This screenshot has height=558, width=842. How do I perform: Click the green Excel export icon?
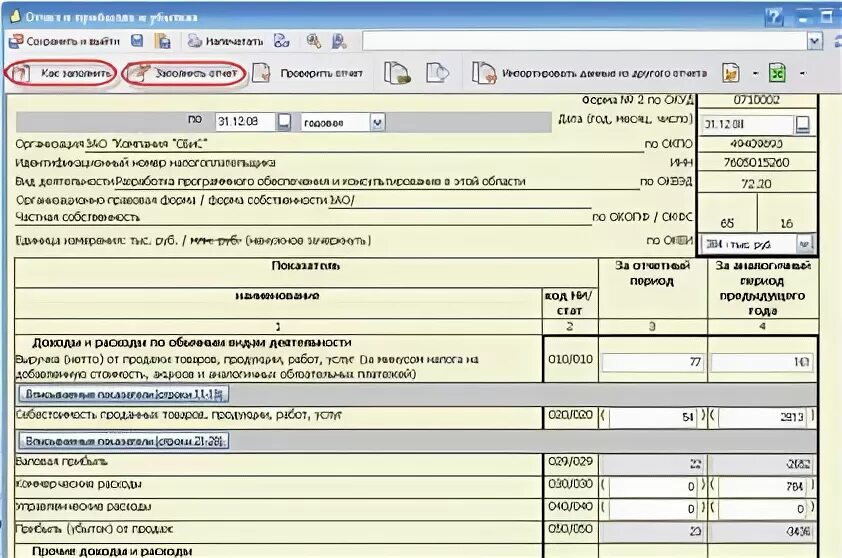point(777,73)
